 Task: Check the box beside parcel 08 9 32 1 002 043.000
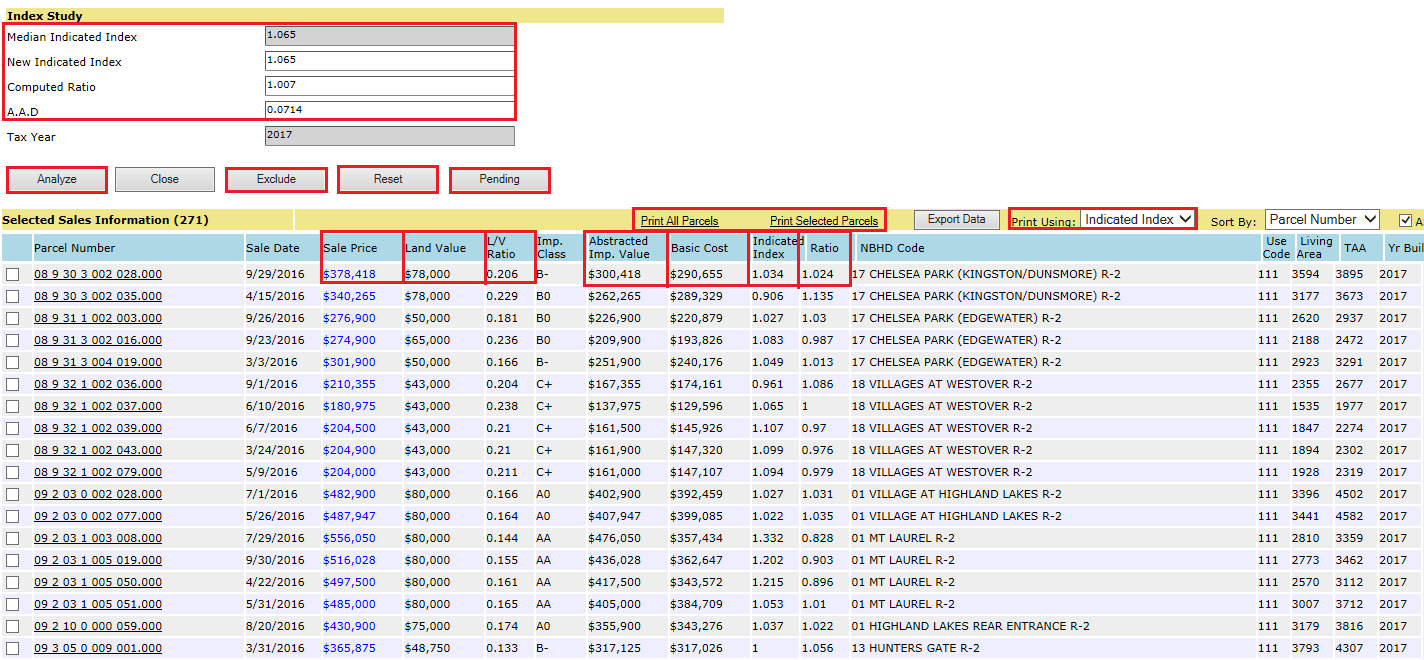point(13,450)
